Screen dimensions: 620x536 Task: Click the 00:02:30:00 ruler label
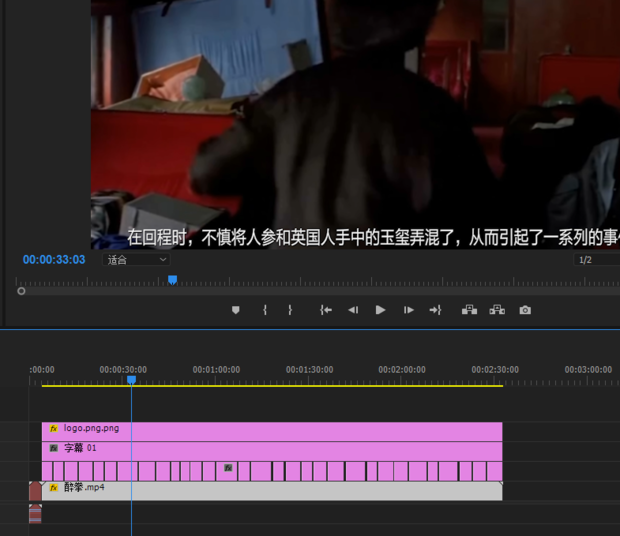pyautogui.click(x=495, y=370)
